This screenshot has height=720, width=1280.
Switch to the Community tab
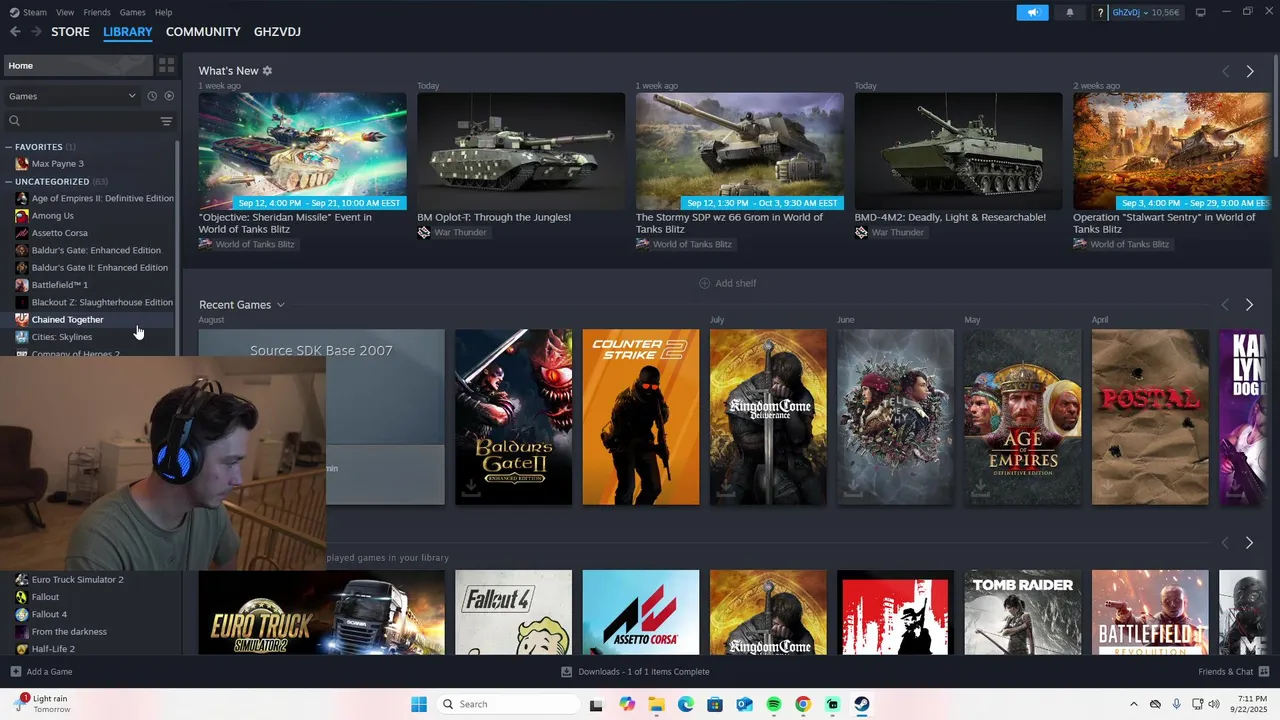[x=203, y=32]
